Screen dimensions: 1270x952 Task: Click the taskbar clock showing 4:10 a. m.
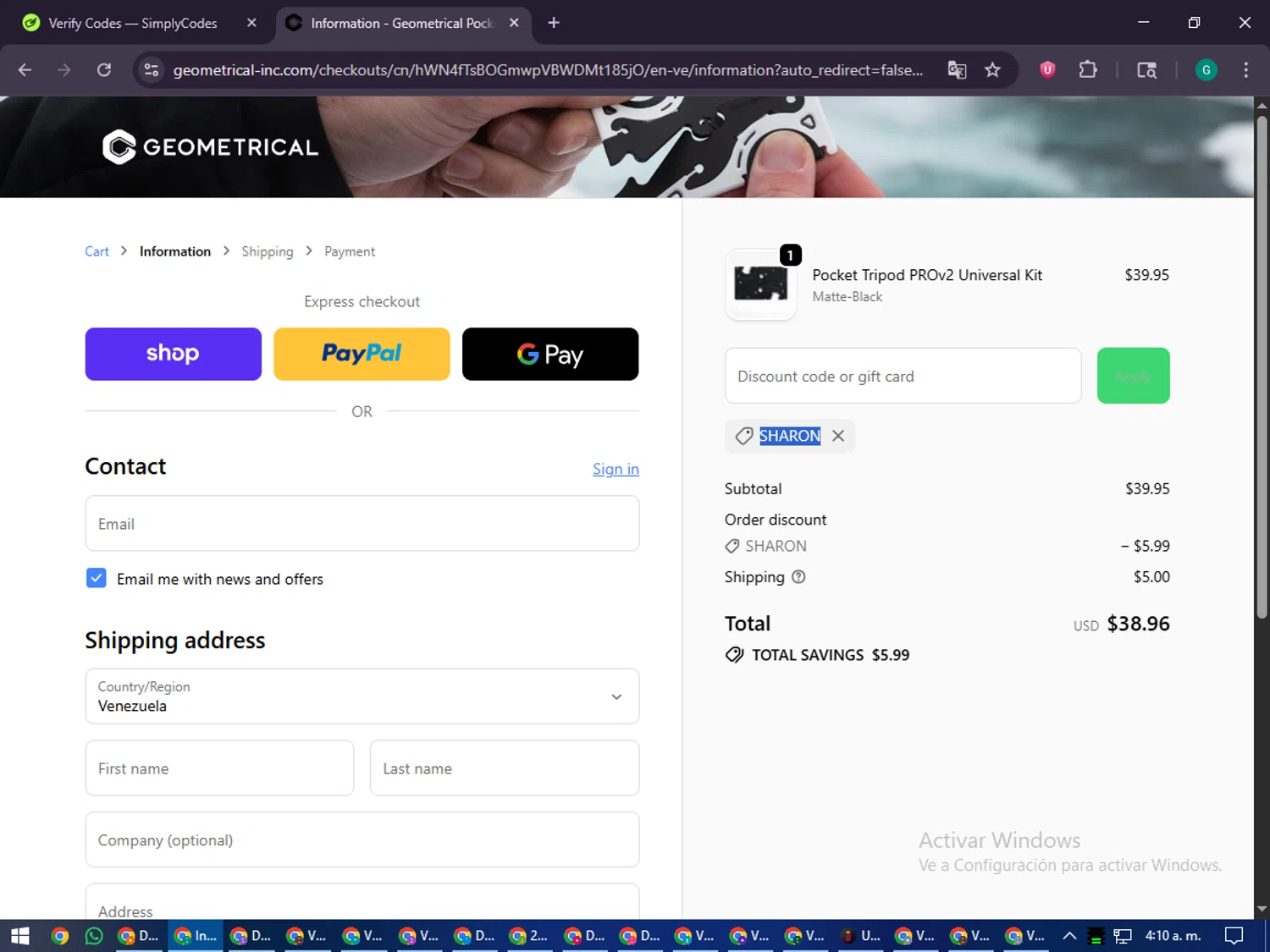1173,936
